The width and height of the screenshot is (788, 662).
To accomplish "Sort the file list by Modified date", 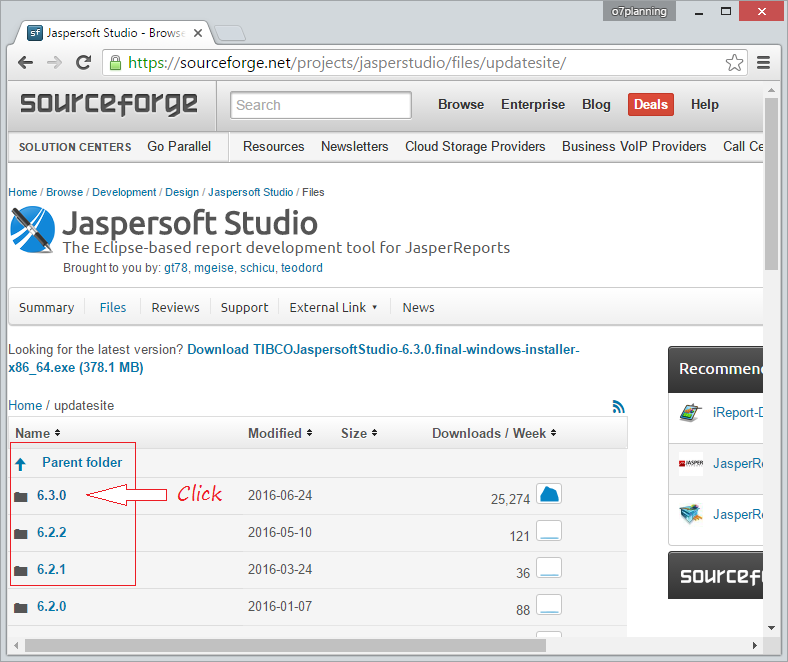I will [280, 433].
